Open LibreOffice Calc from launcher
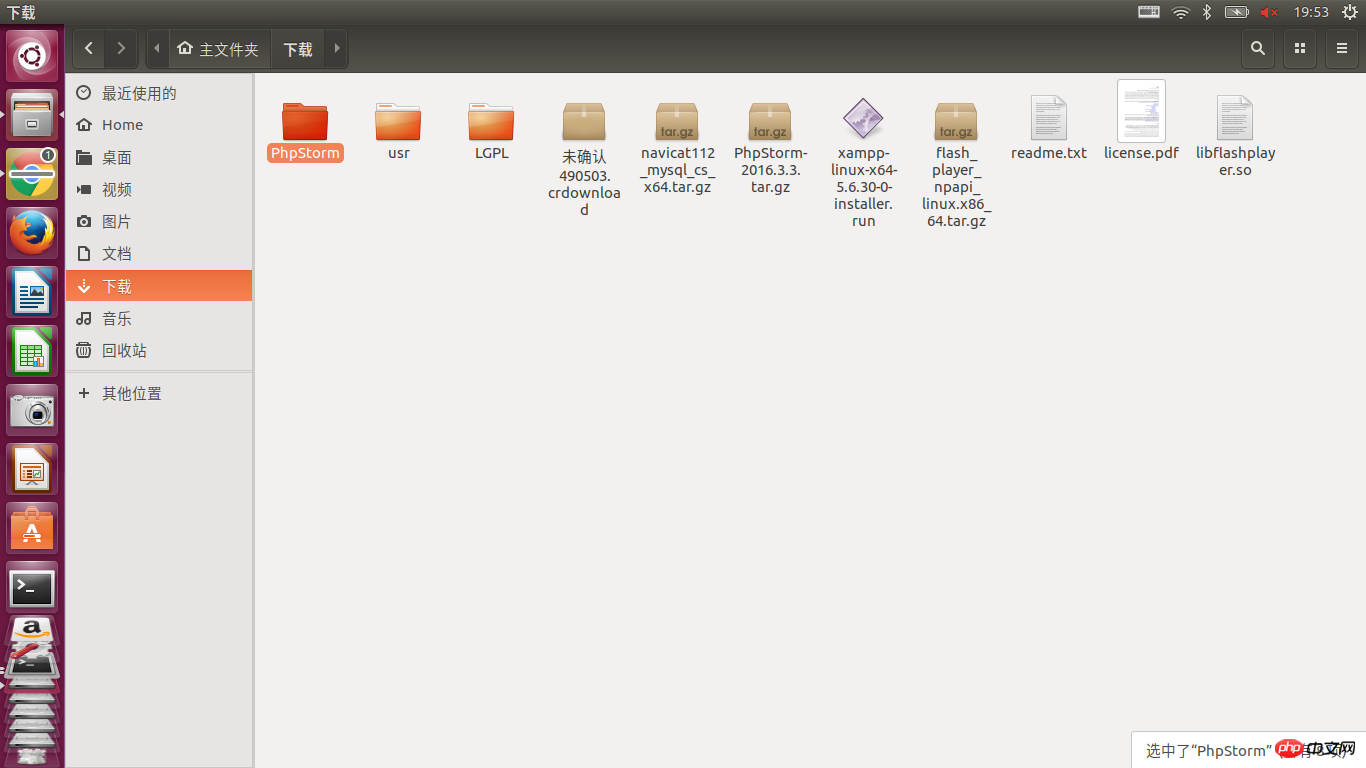 pos(32,352)
